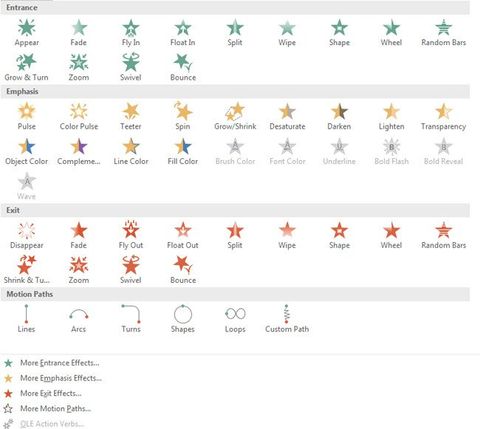This screenshot has width=480, height=429.
Task: Apply the Pulse emphasis effect
Action: point(27,117)
